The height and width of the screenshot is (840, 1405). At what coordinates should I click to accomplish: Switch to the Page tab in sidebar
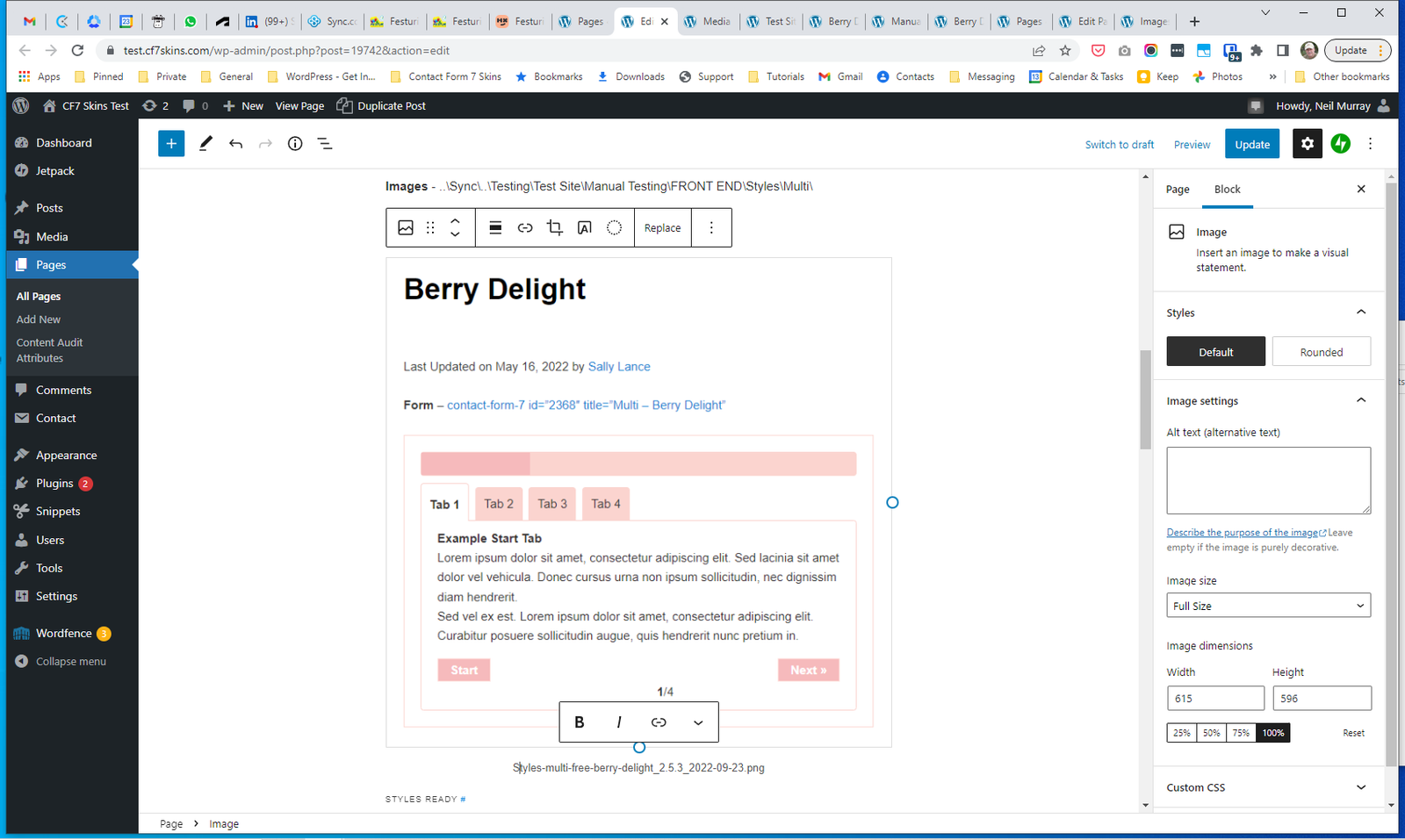click(1178, 190)
